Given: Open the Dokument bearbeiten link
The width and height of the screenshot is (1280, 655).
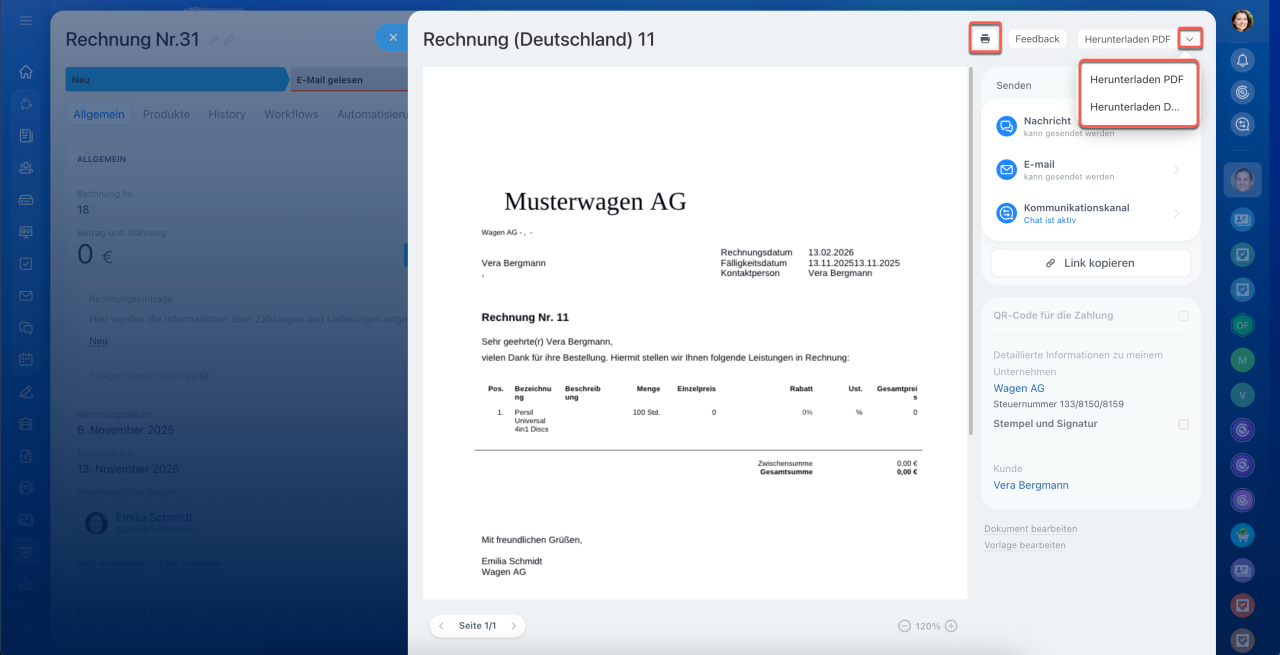Looking at the screenshot, I should click(x=1030, y=529).
